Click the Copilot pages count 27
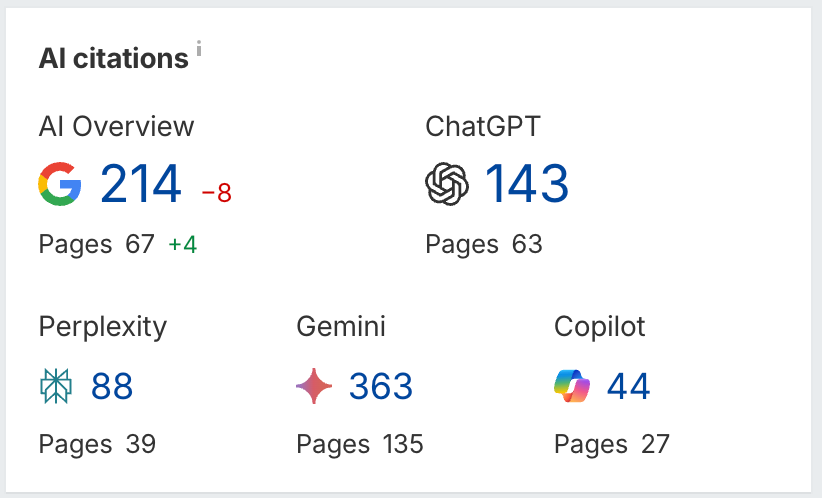The image size is (822, 498). 655,445
